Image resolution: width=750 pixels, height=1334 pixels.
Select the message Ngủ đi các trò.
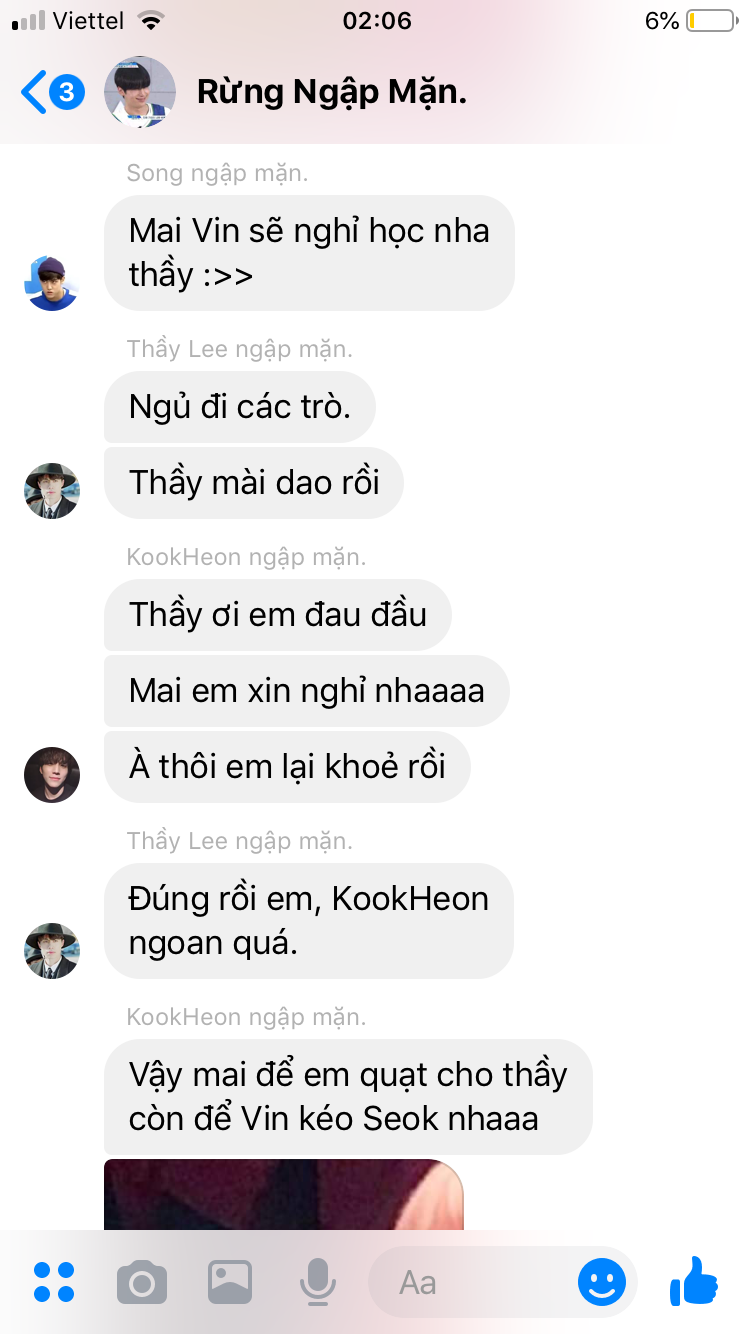point(240,407)
